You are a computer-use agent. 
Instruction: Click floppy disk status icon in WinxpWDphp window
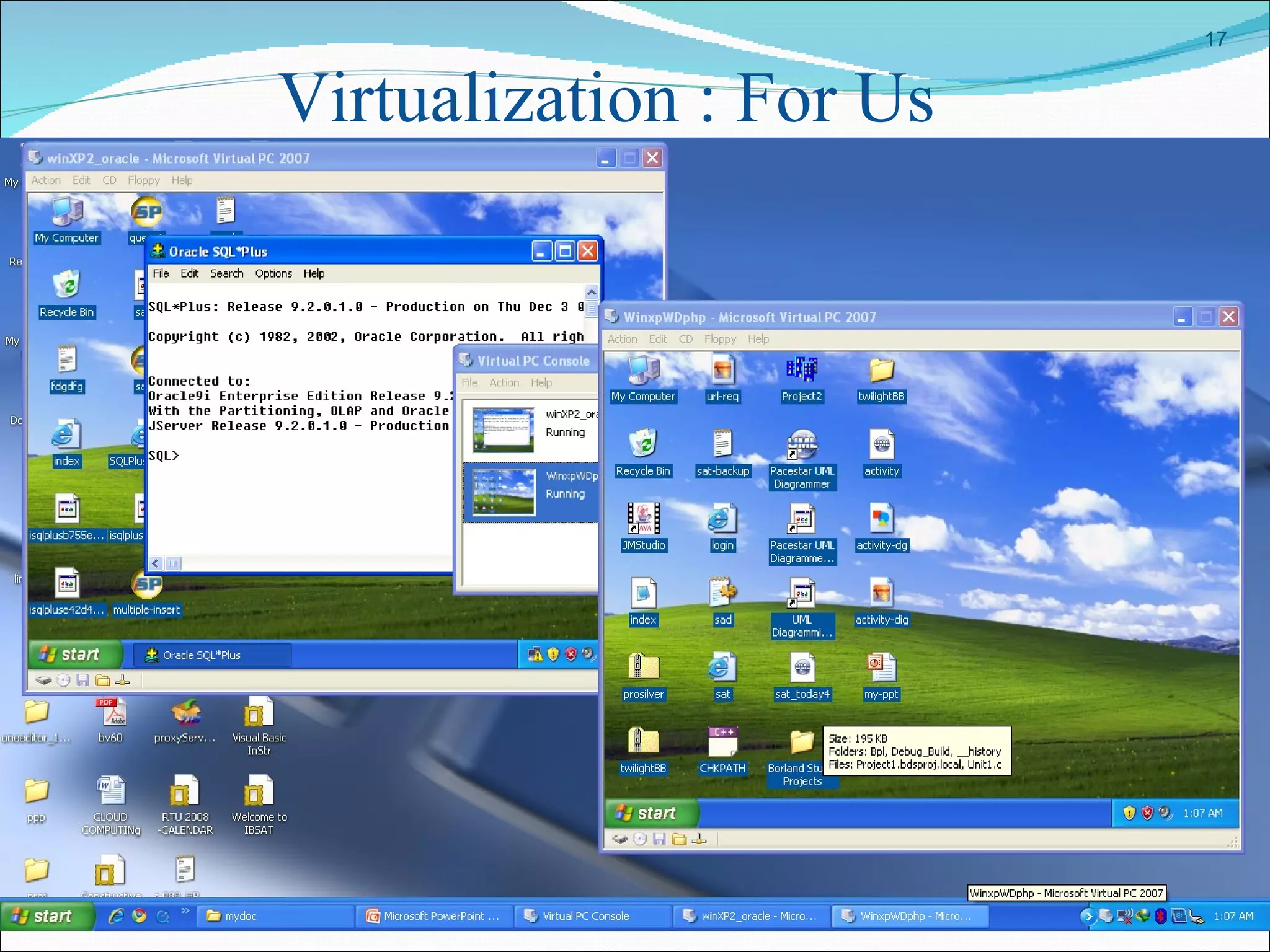tap(659, 839)
